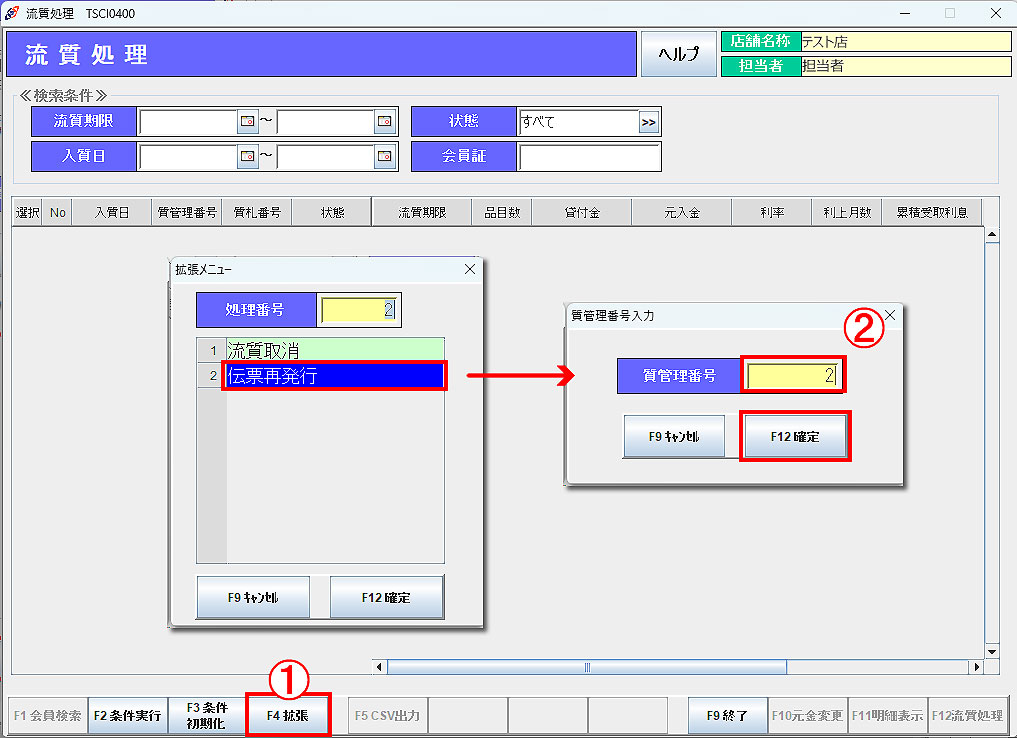
Task: Reset conditions with F3 条件初期化
Action: [x=207, y=716]
